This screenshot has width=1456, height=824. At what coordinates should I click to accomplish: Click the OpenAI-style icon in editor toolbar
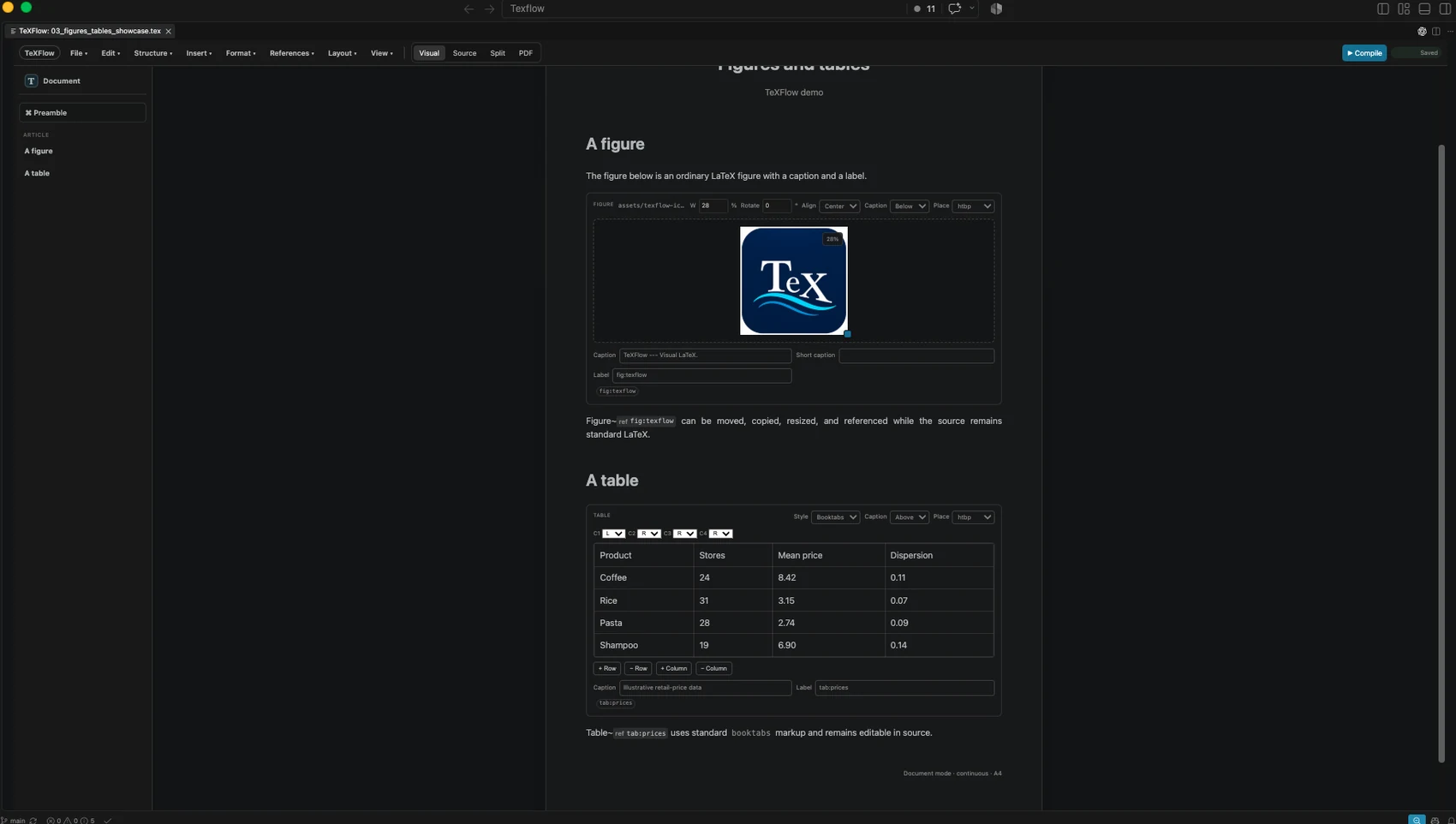pos(1422,32)
